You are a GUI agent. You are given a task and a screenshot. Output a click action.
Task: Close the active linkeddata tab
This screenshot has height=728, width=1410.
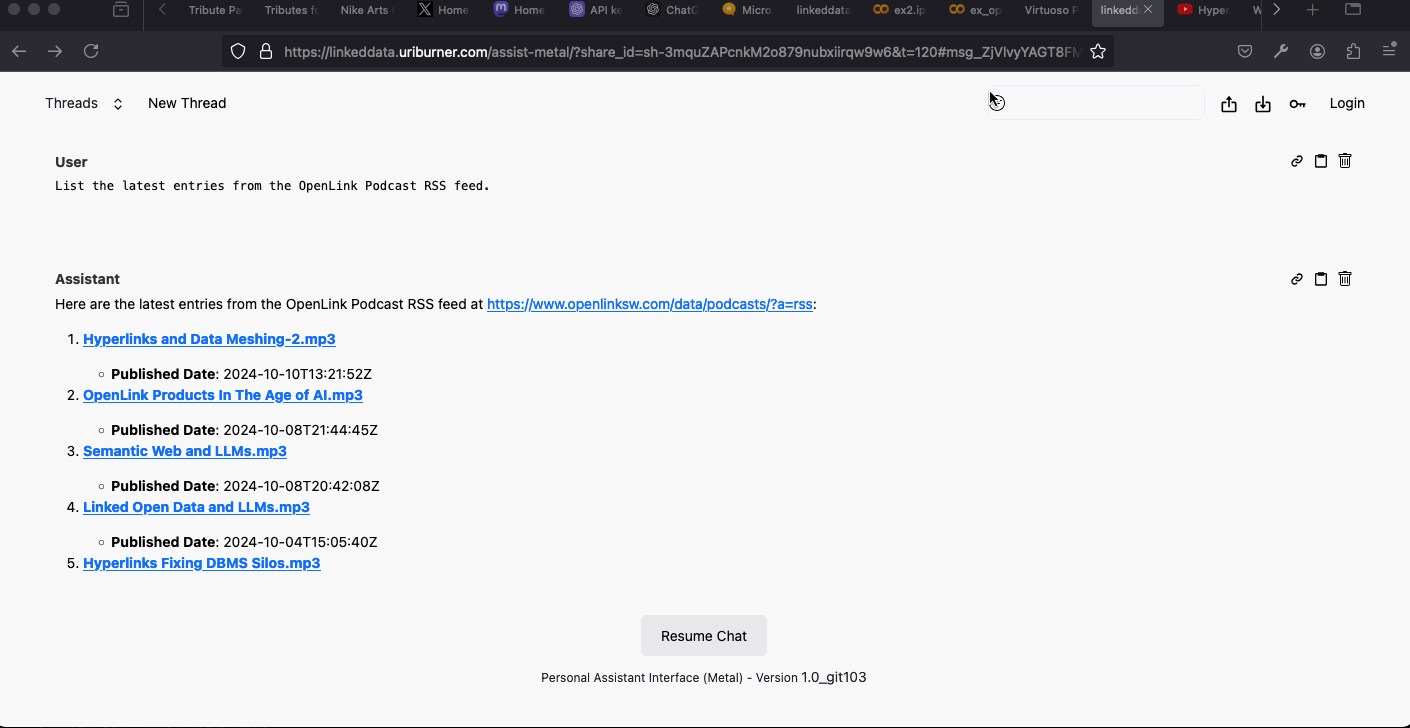(1148, 10)
